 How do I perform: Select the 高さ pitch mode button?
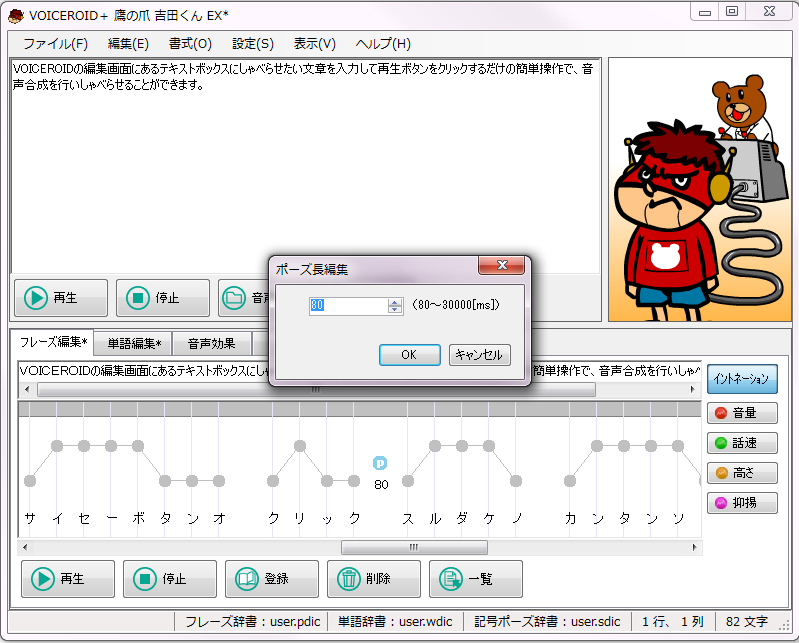(x=742, y=473)
